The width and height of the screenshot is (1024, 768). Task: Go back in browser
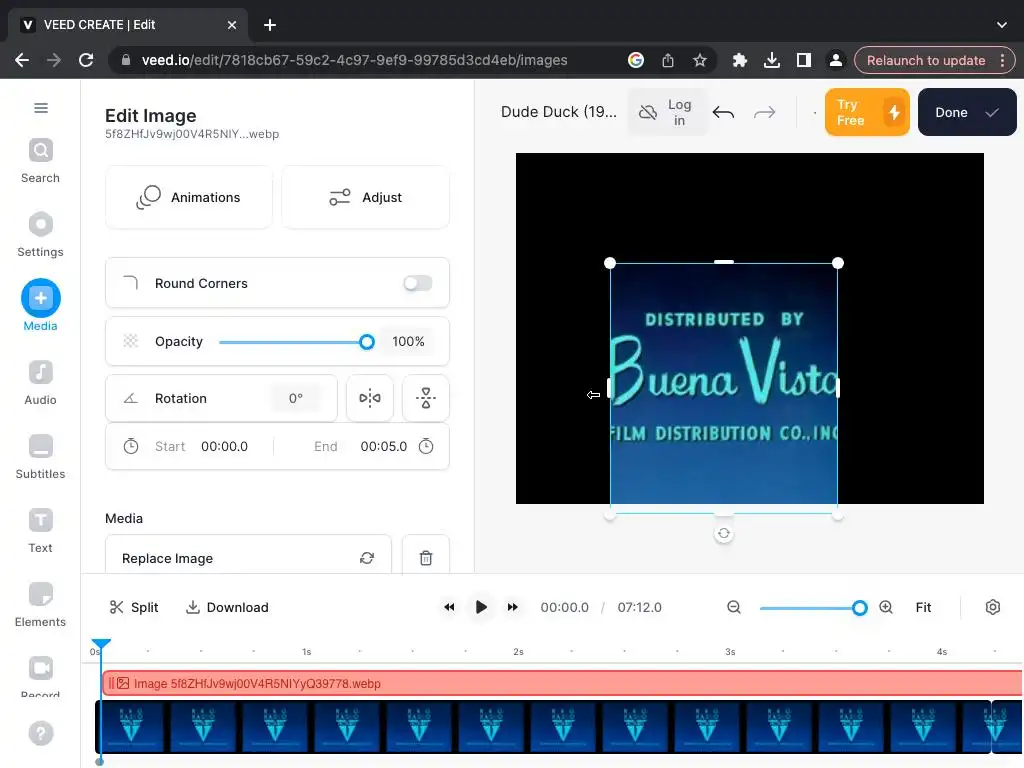pyautogui.click(x=22, y=60)
